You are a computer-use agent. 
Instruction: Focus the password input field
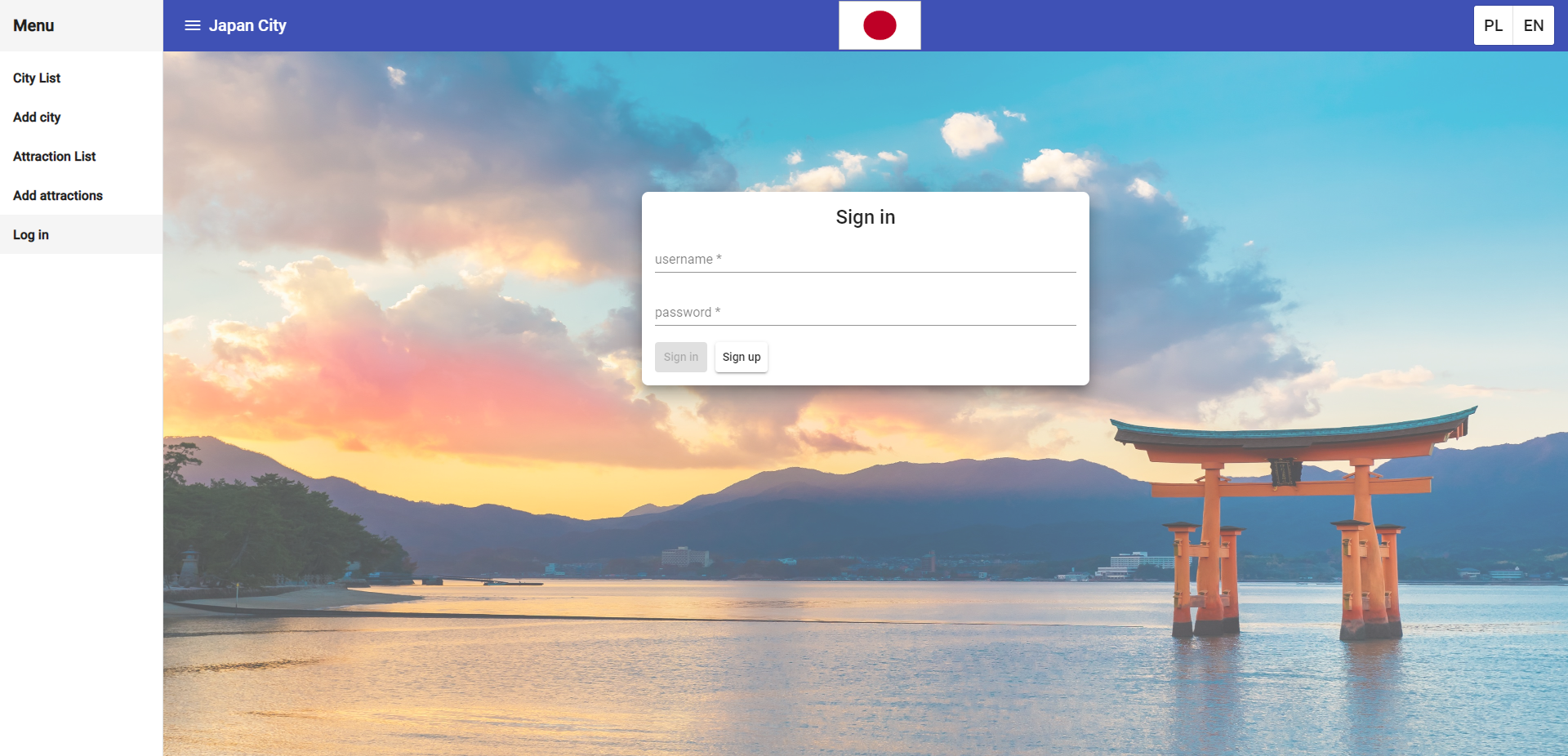866,313
